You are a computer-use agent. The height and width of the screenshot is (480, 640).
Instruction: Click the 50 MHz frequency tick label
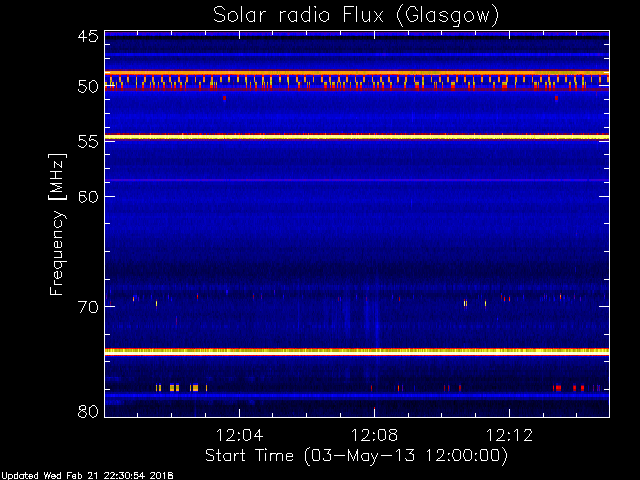[x=87, y=87]
